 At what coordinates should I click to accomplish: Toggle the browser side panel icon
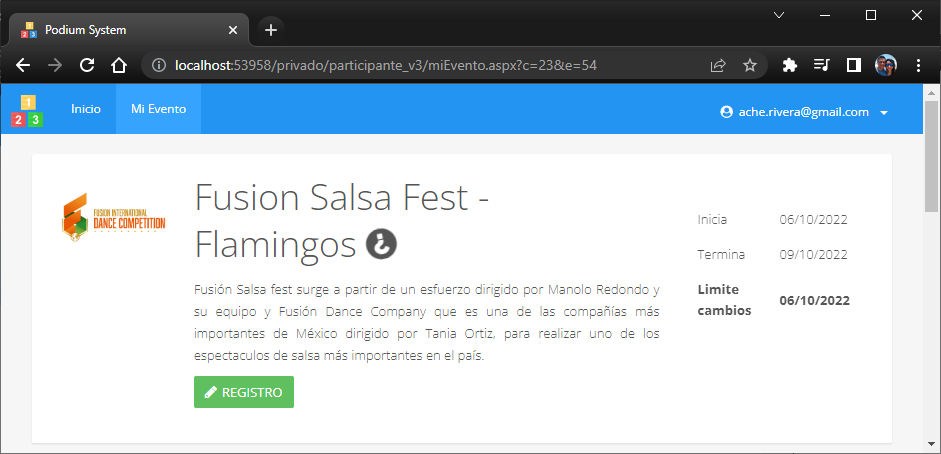853,65
